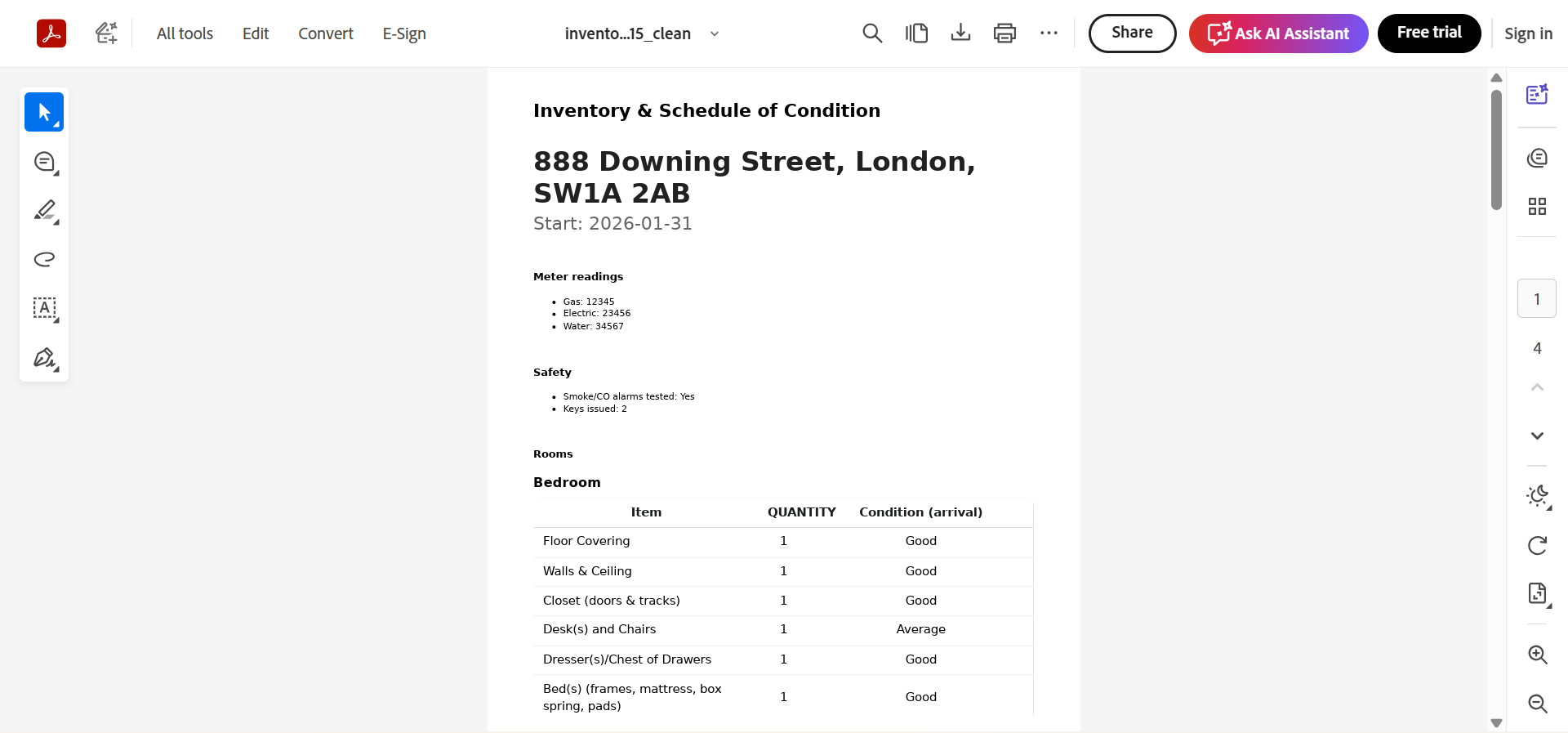Click the 'Electric: 23456' meter reading
Image resolution: width=1568 pixels, height=733 pixels.
(x=597, y=313)
